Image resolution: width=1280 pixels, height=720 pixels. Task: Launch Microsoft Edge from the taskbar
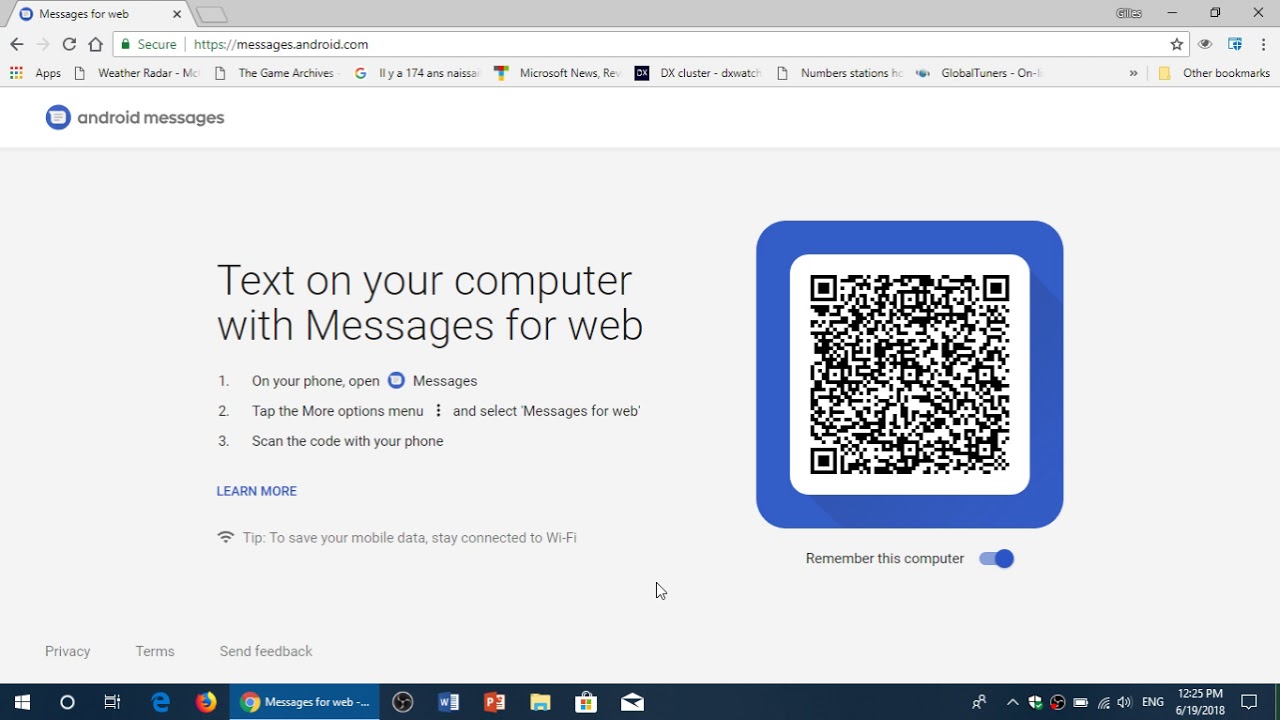160,702
